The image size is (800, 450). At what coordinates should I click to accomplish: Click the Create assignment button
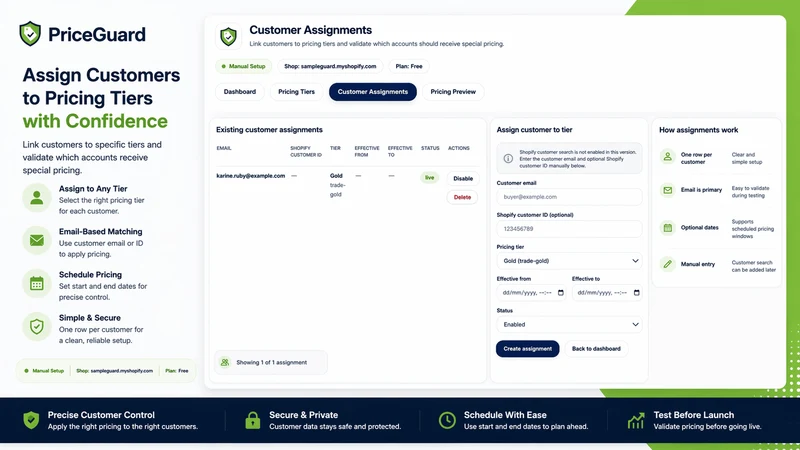528,349
